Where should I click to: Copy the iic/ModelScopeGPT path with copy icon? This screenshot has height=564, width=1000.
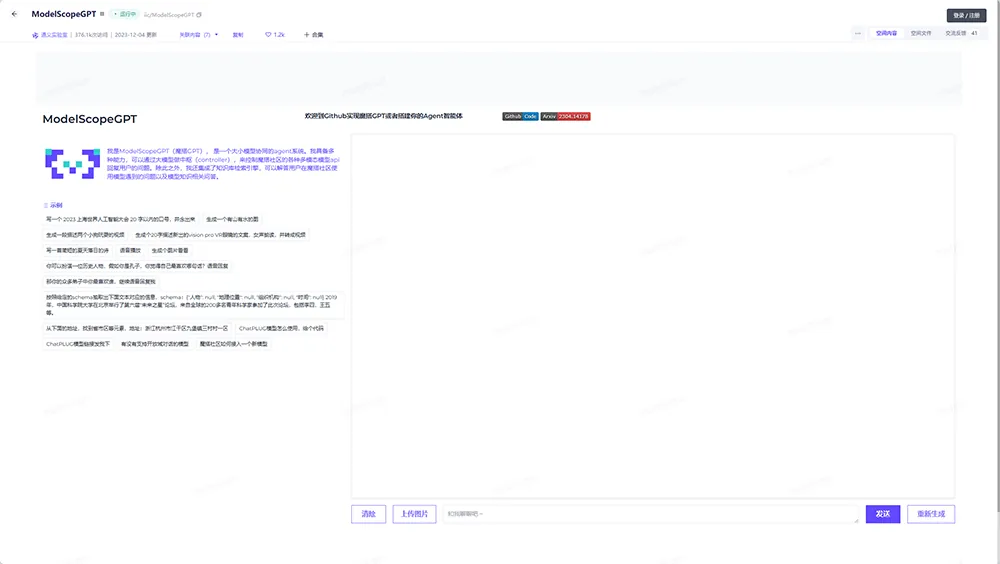[x=199, y=15]
